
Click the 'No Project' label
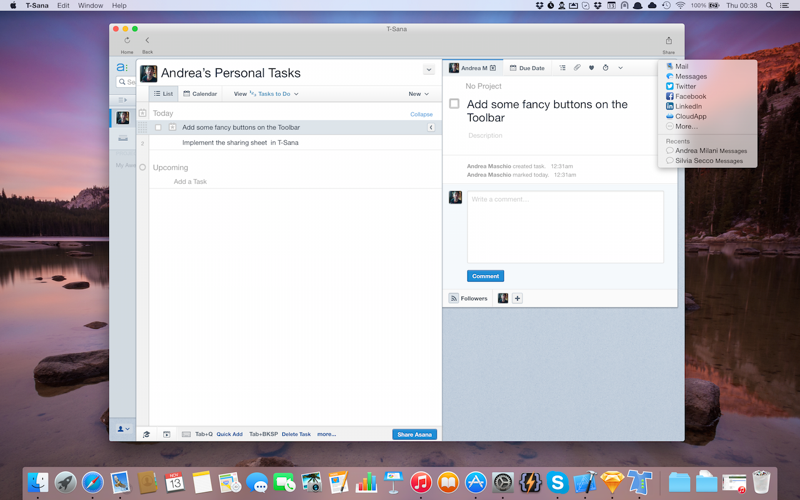[x=483, y=86]
